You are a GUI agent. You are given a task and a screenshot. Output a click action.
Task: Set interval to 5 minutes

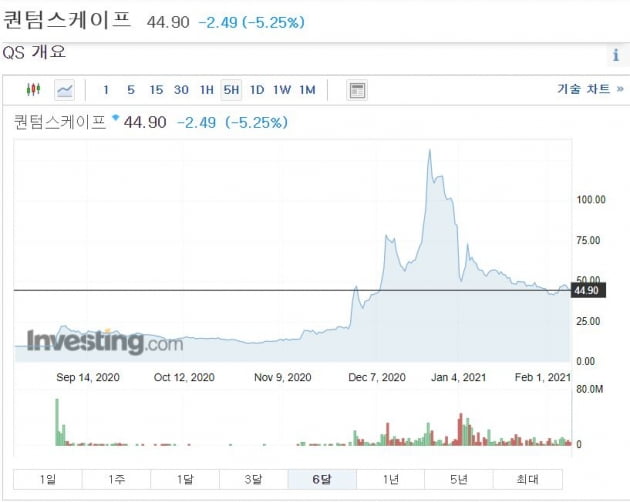coord(131,90)
